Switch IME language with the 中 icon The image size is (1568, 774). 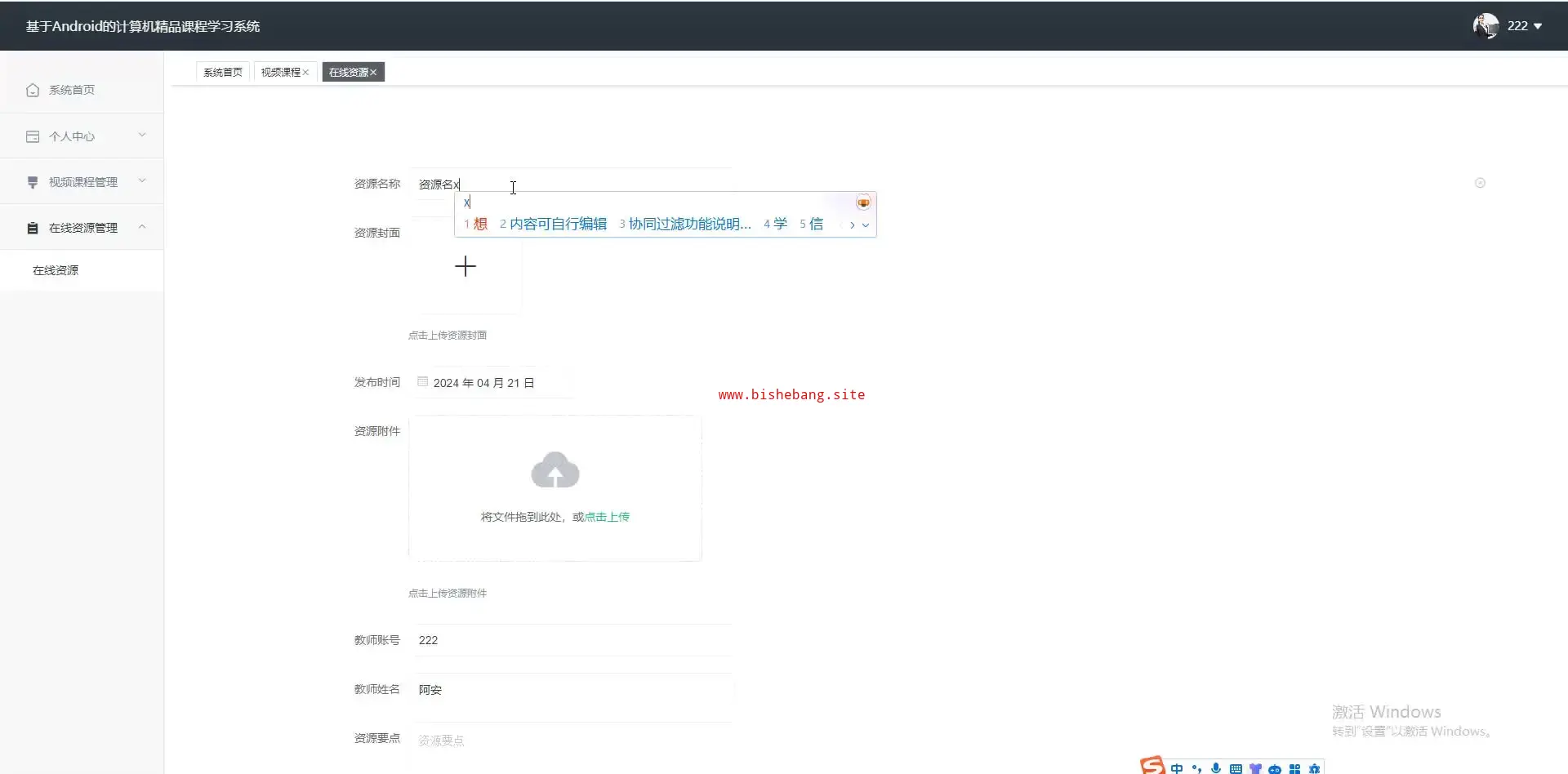(x=1177, y=768)
